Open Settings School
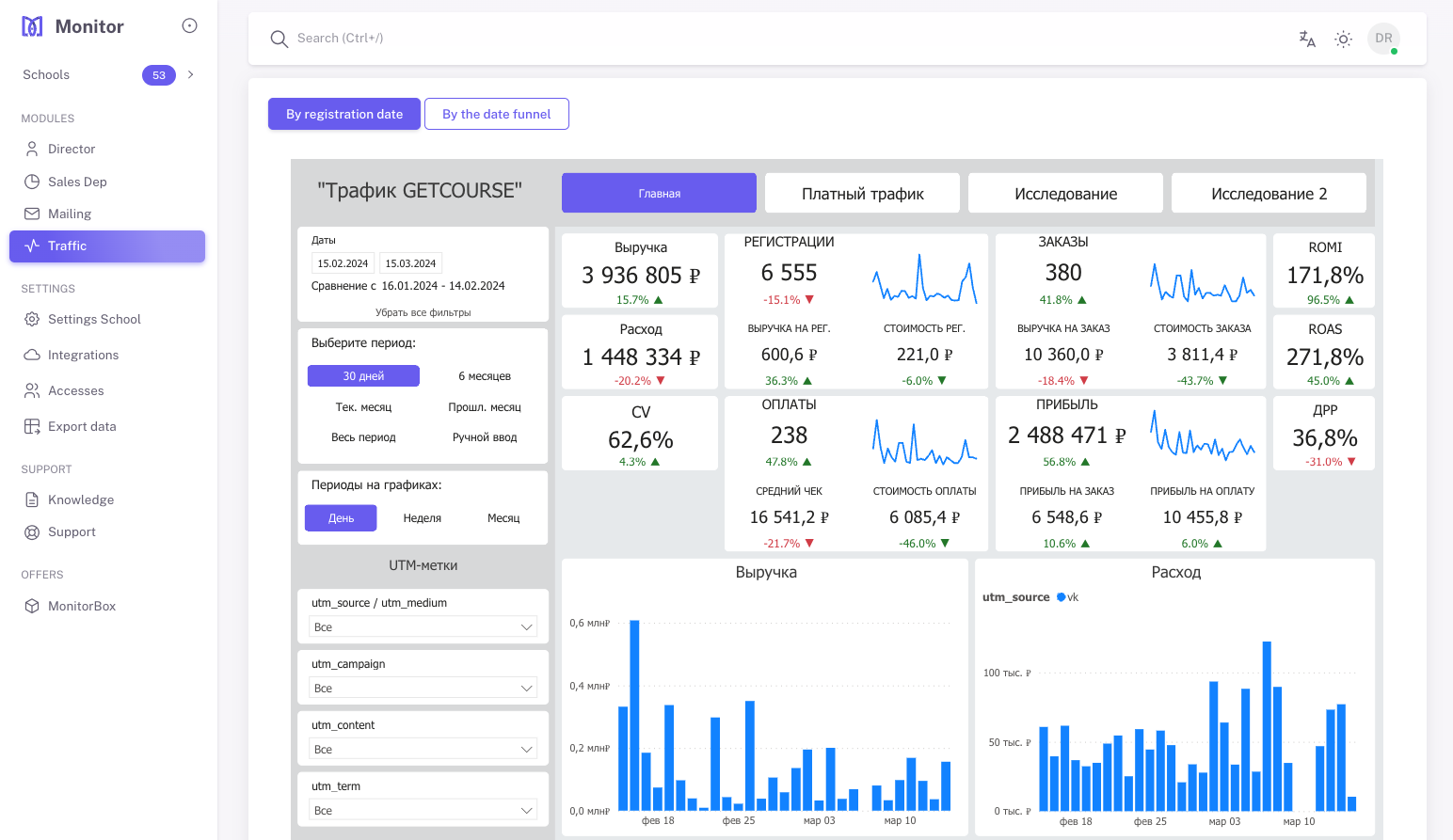 point(94,319)
